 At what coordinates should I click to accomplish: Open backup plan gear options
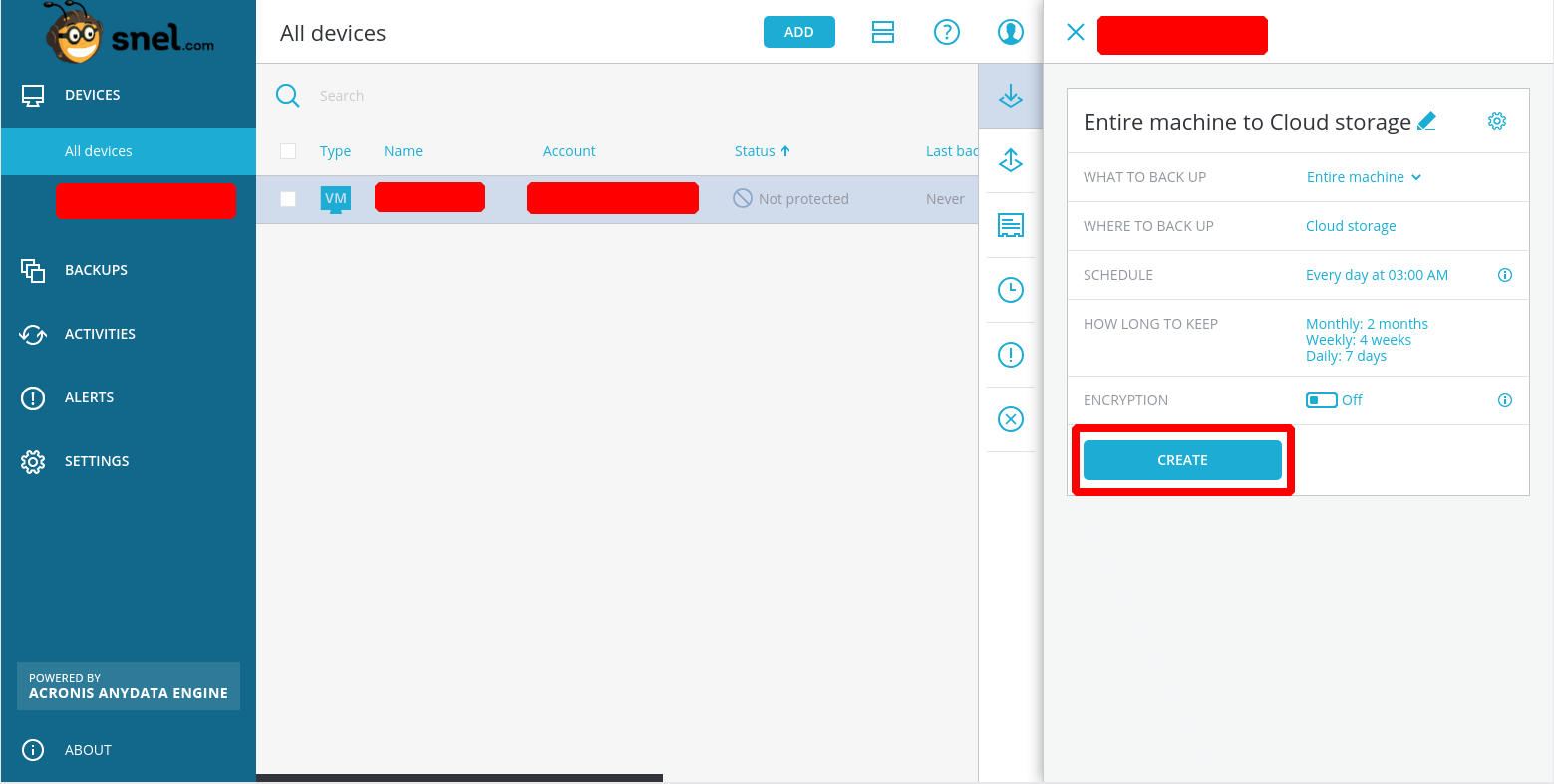(x=1496, y=122)
